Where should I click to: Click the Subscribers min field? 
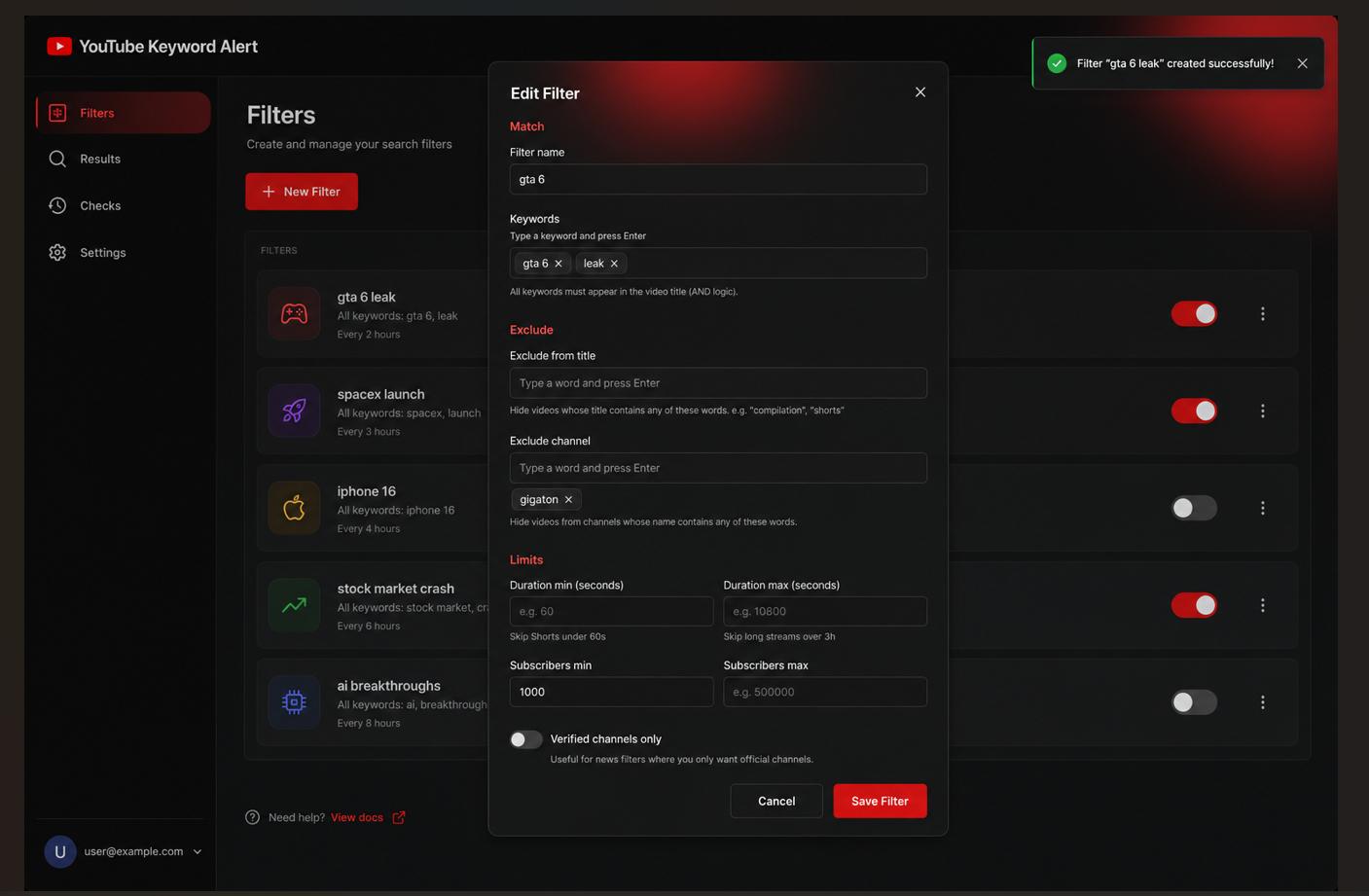611,692
